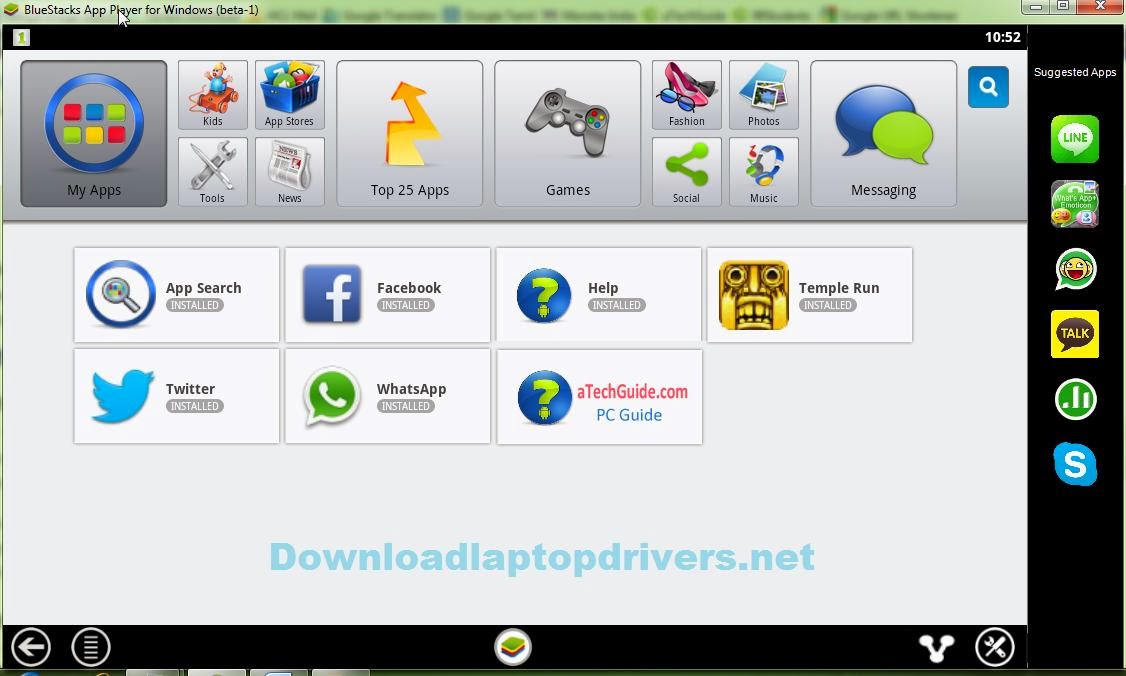The height and width of the screenshot is (676, 1126).
Task: Open settings with the wrench icon
Action: click(x=995, y=647)
